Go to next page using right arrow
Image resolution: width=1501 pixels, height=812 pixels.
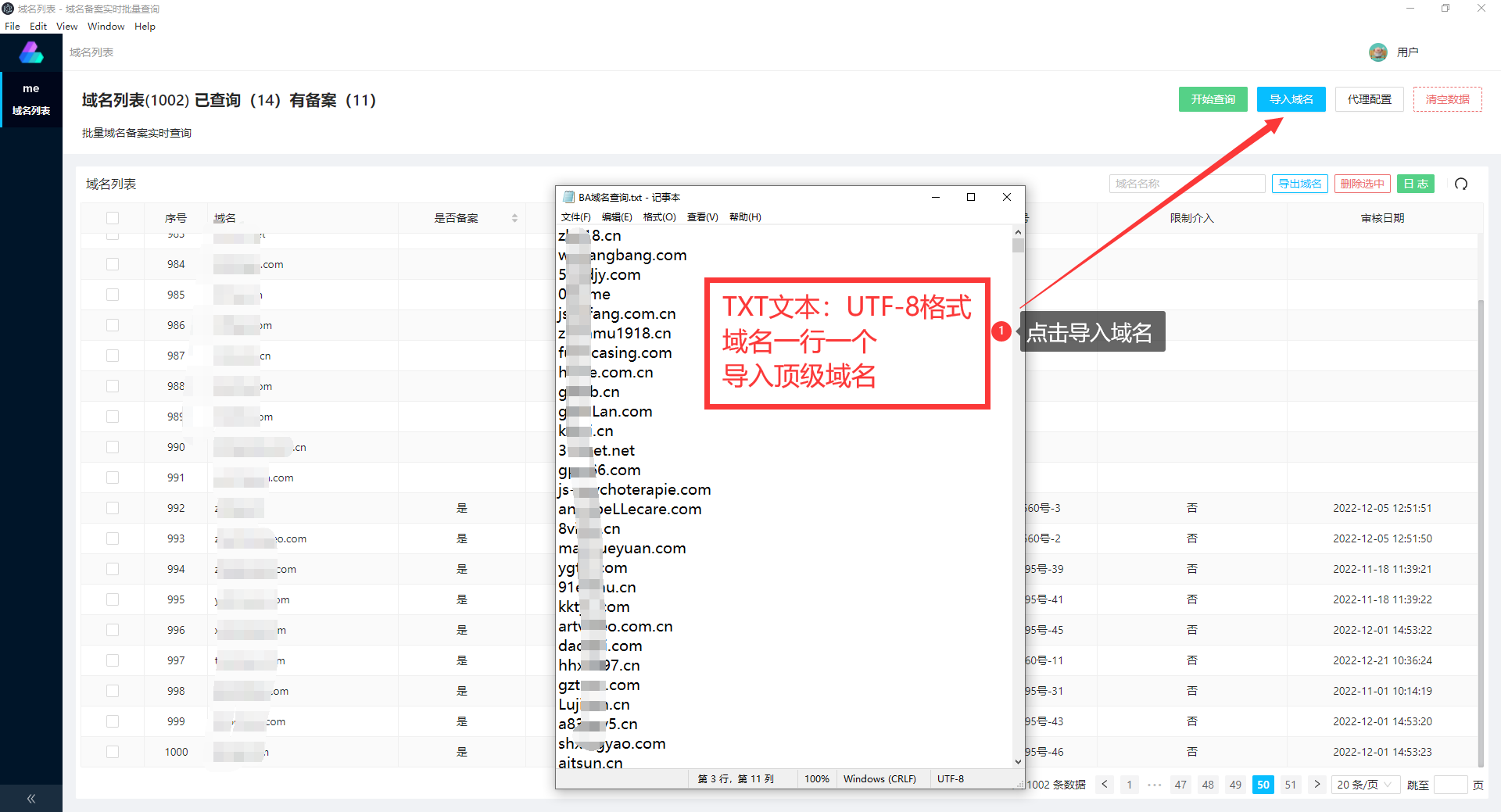[1317, 785]
